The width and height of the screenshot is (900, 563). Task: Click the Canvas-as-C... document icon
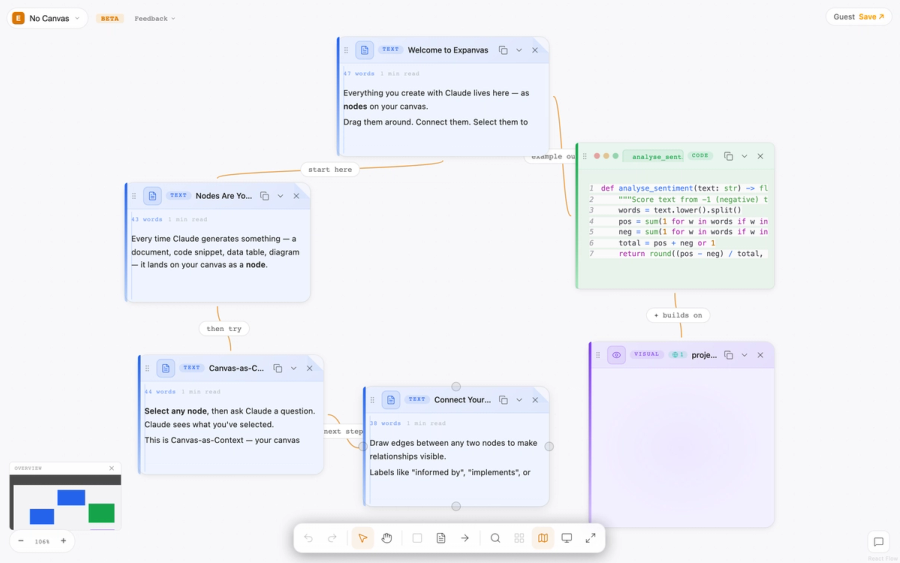pyautogui.click(x=165, y=368)
